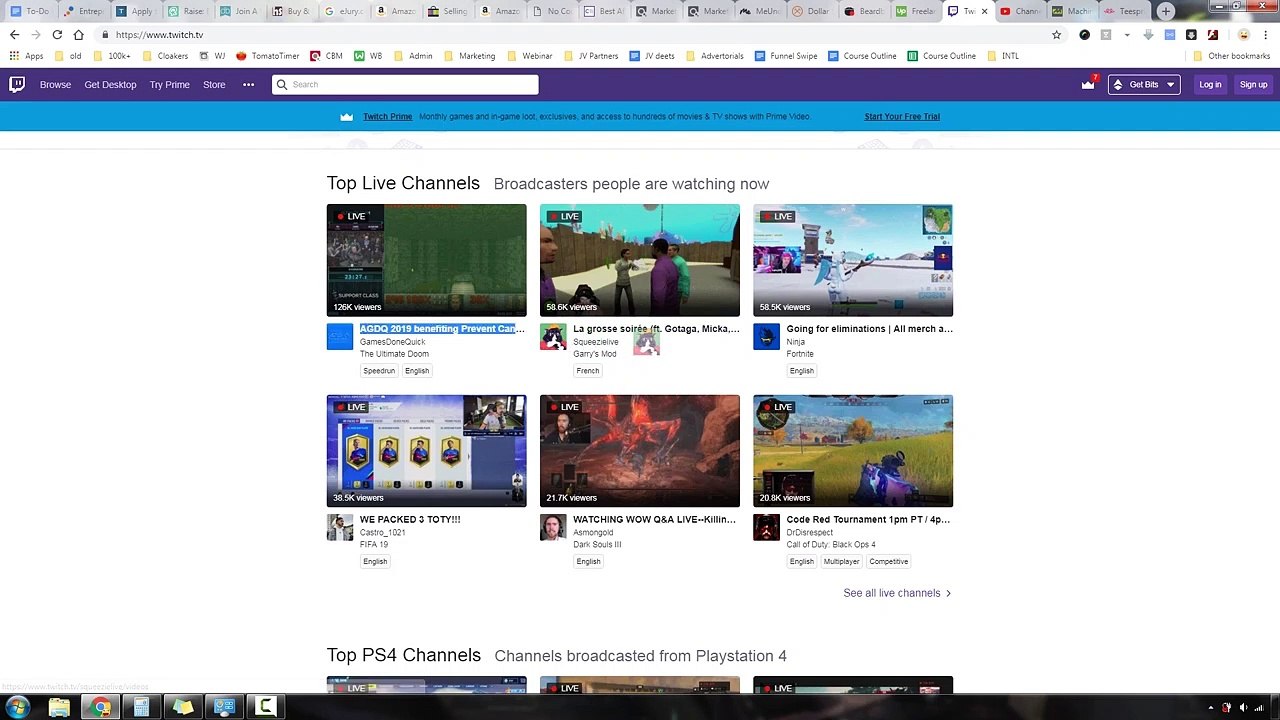Image resolution: width=1280 pixels, height=720 pixels.
Task: Open DrDisrespect stream thumbnail with 20.8K viewers
Action: (853, 451)
